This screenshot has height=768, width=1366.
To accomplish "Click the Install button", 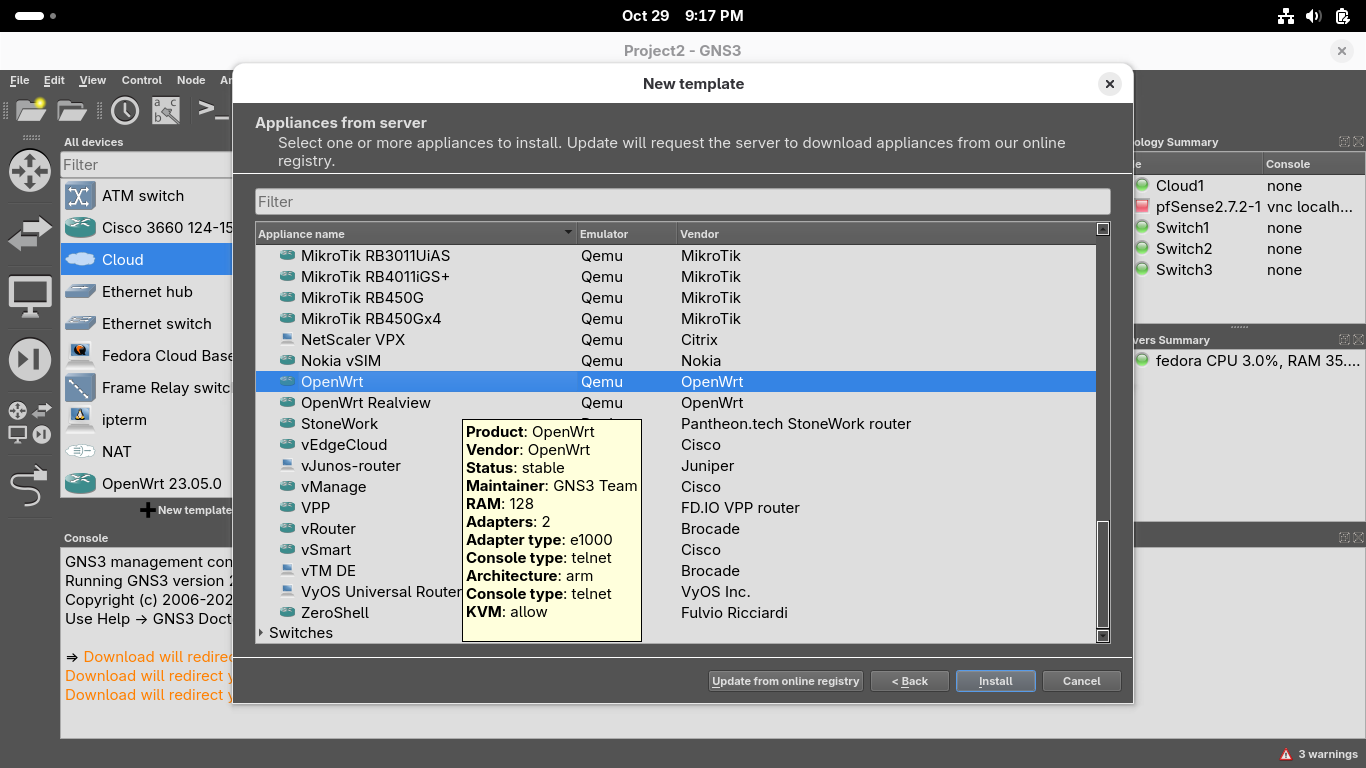I will 995,681.
